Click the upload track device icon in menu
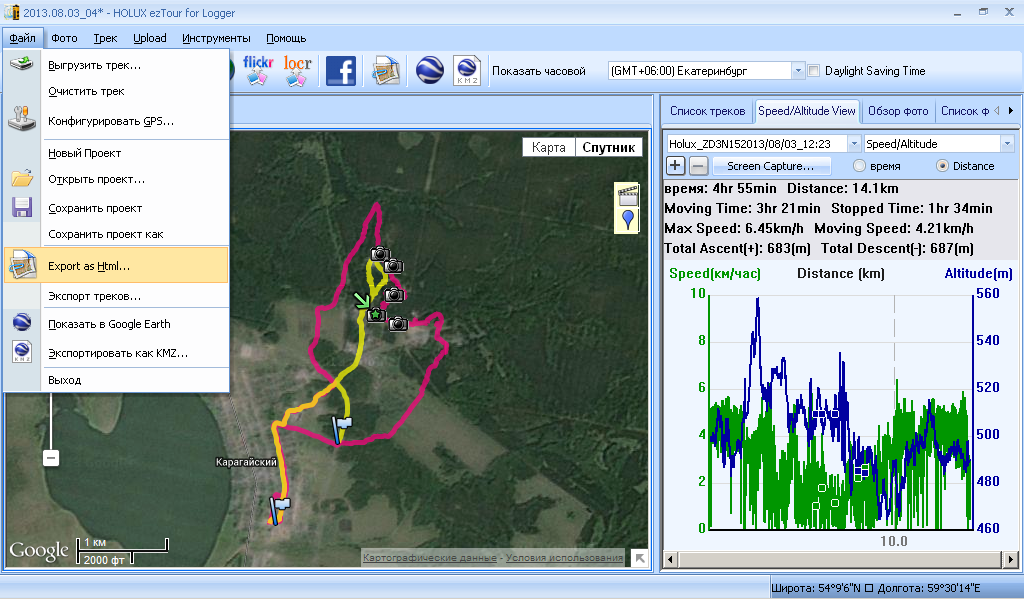 click(22, 64)
